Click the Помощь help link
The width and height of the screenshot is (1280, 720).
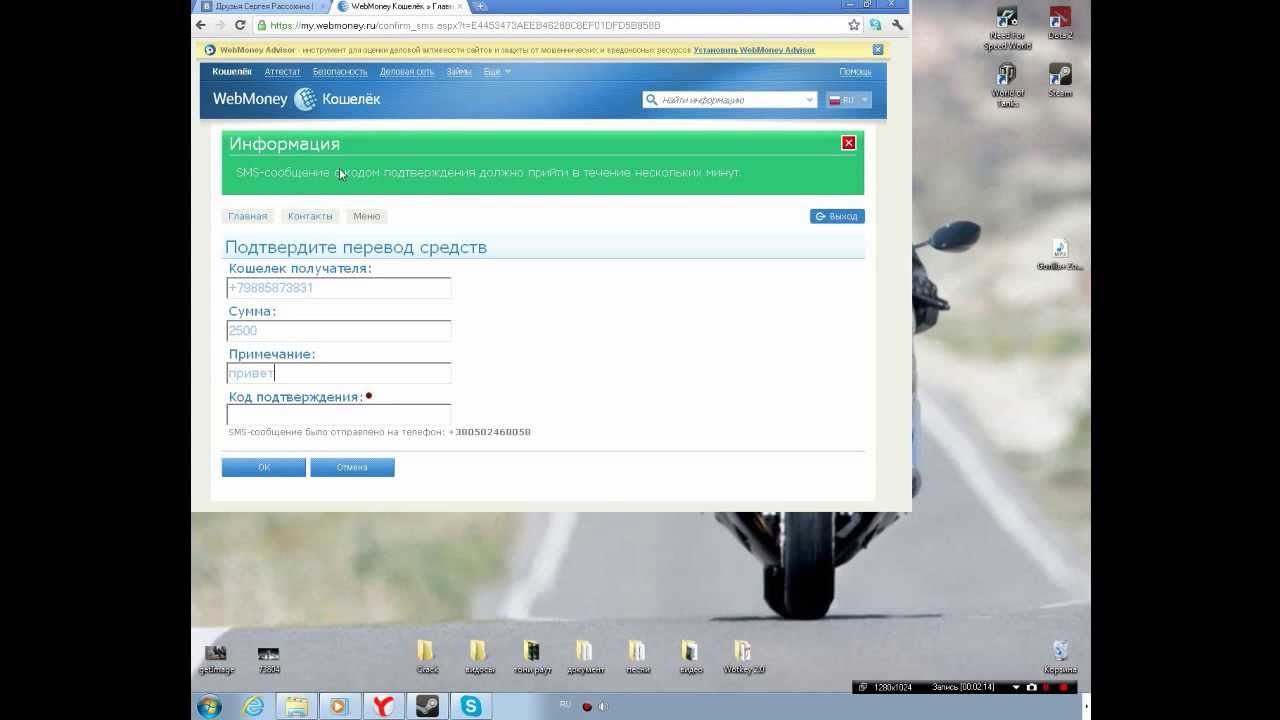[x=855, y=72]
